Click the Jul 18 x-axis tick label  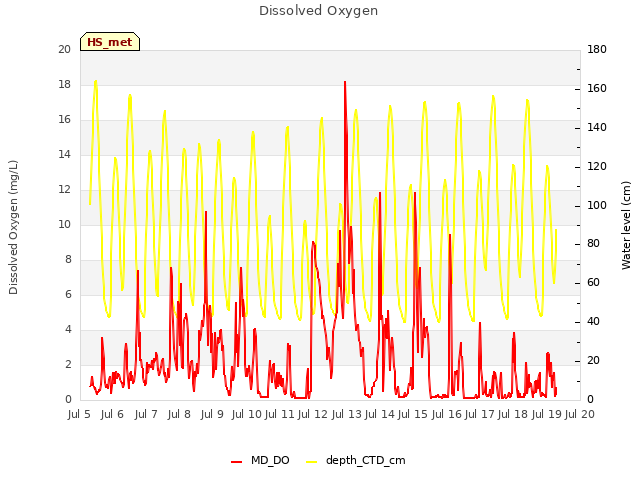tap(513, 414)
